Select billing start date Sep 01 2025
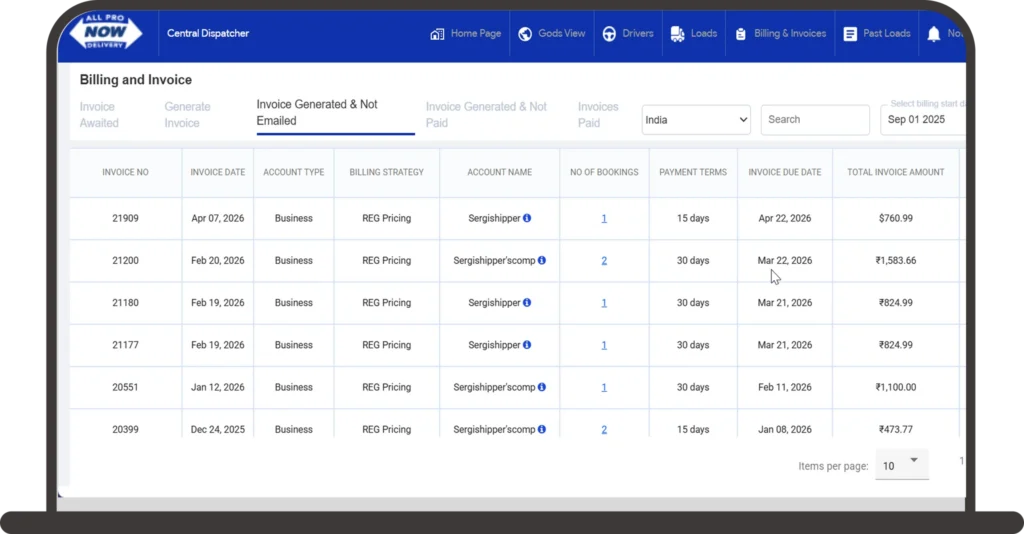The height and width of the screenshot is (534, 1024). point(922,120)
